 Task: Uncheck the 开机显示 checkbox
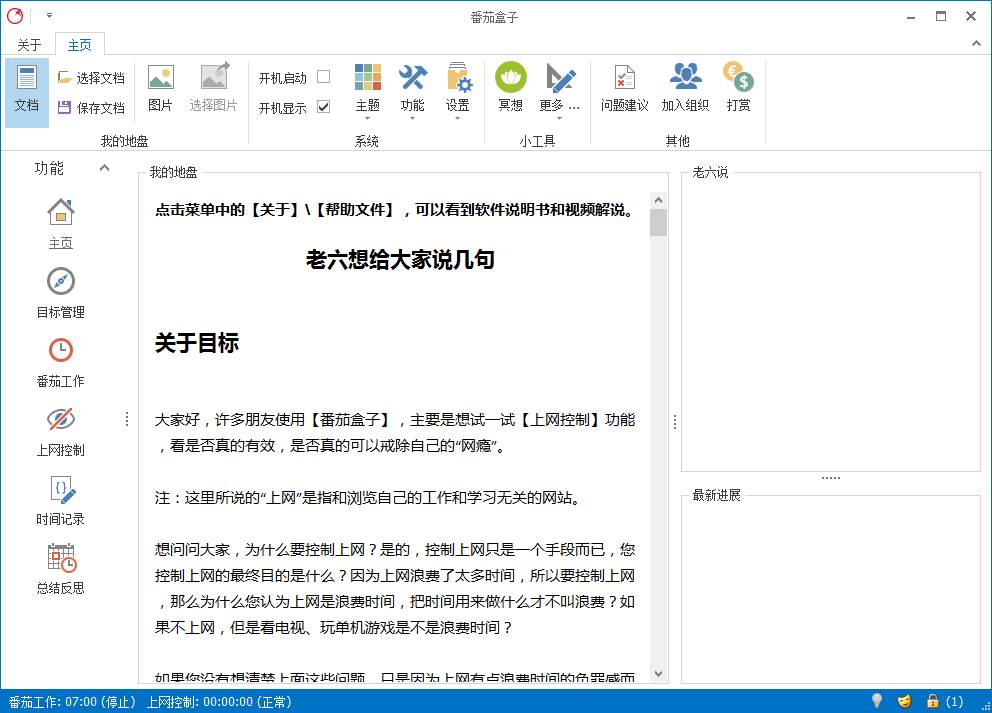point(323,107)
